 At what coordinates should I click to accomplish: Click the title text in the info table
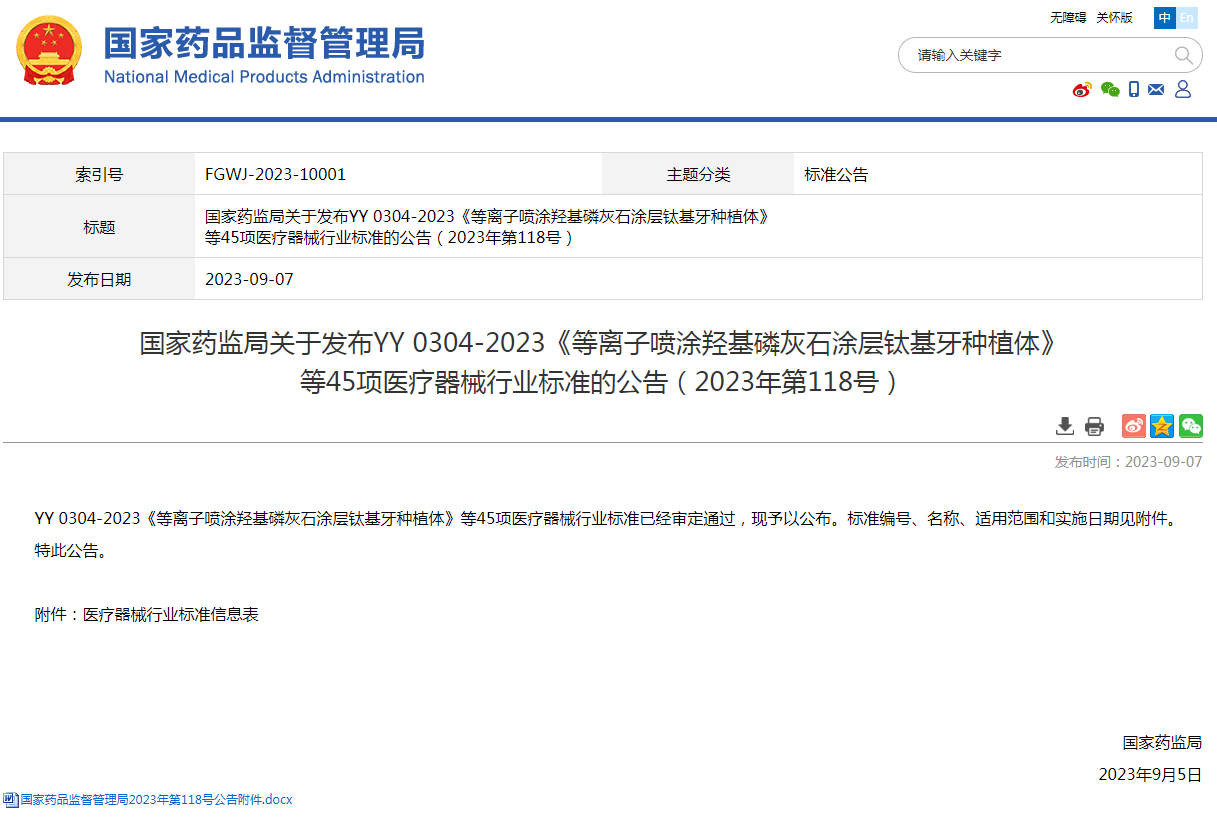coord(489,227)
